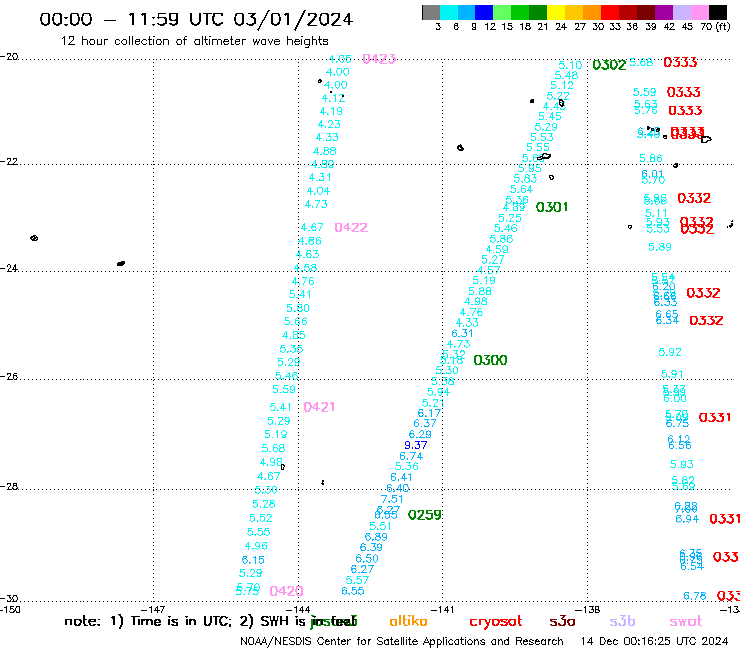Click the 4.57 wave height value
This screenshot has height=650, width=740.
click(488, 270)
